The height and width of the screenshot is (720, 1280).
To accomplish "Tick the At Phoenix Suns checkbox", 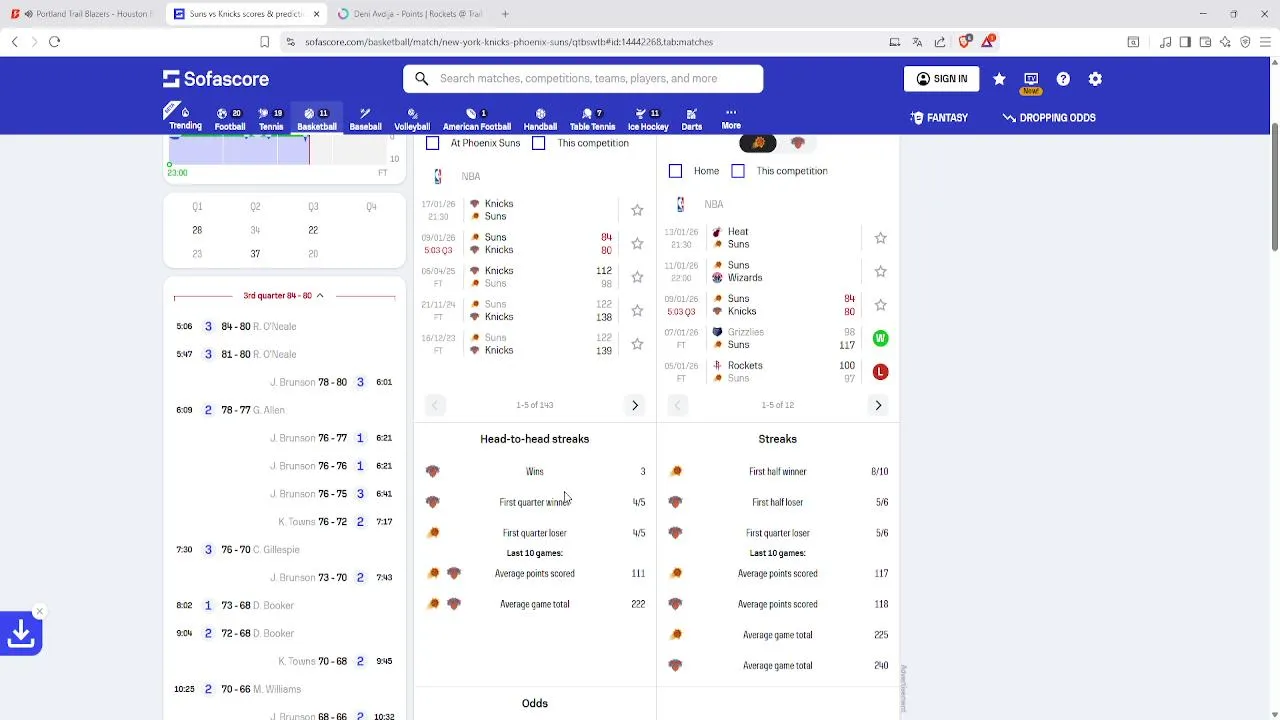I will coord(432,143).
